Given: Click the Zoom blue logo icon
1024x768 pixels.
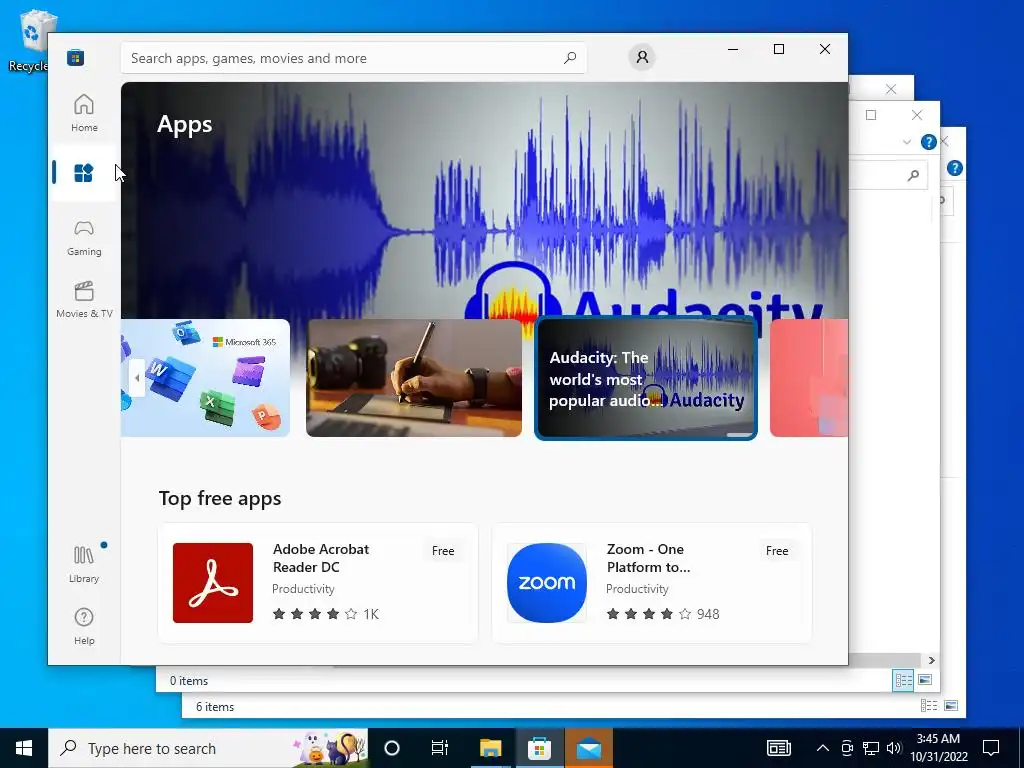Looking at the screenshot, I should [547, 583].
